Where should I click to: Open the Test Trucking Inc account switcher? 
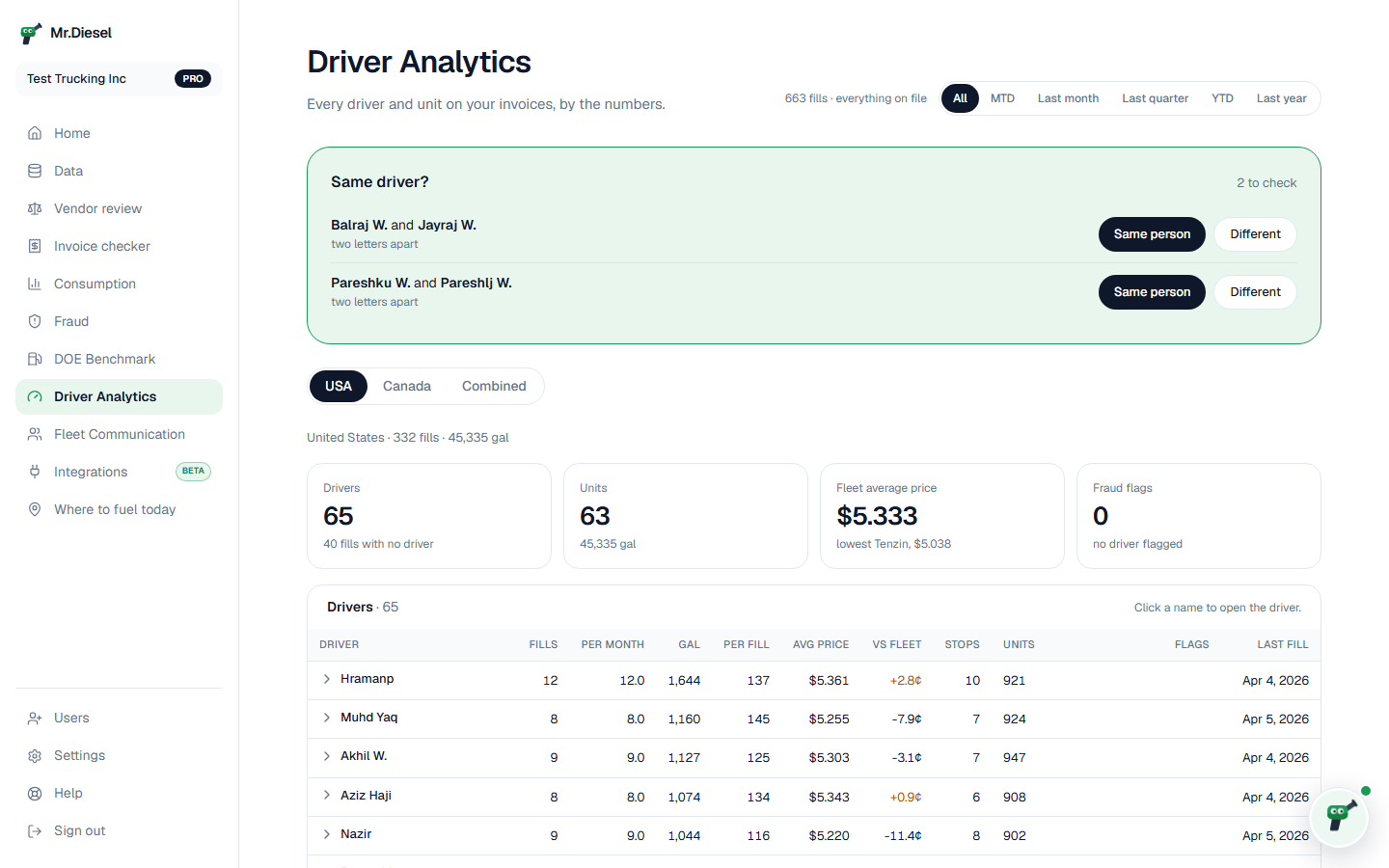(119, 79)
